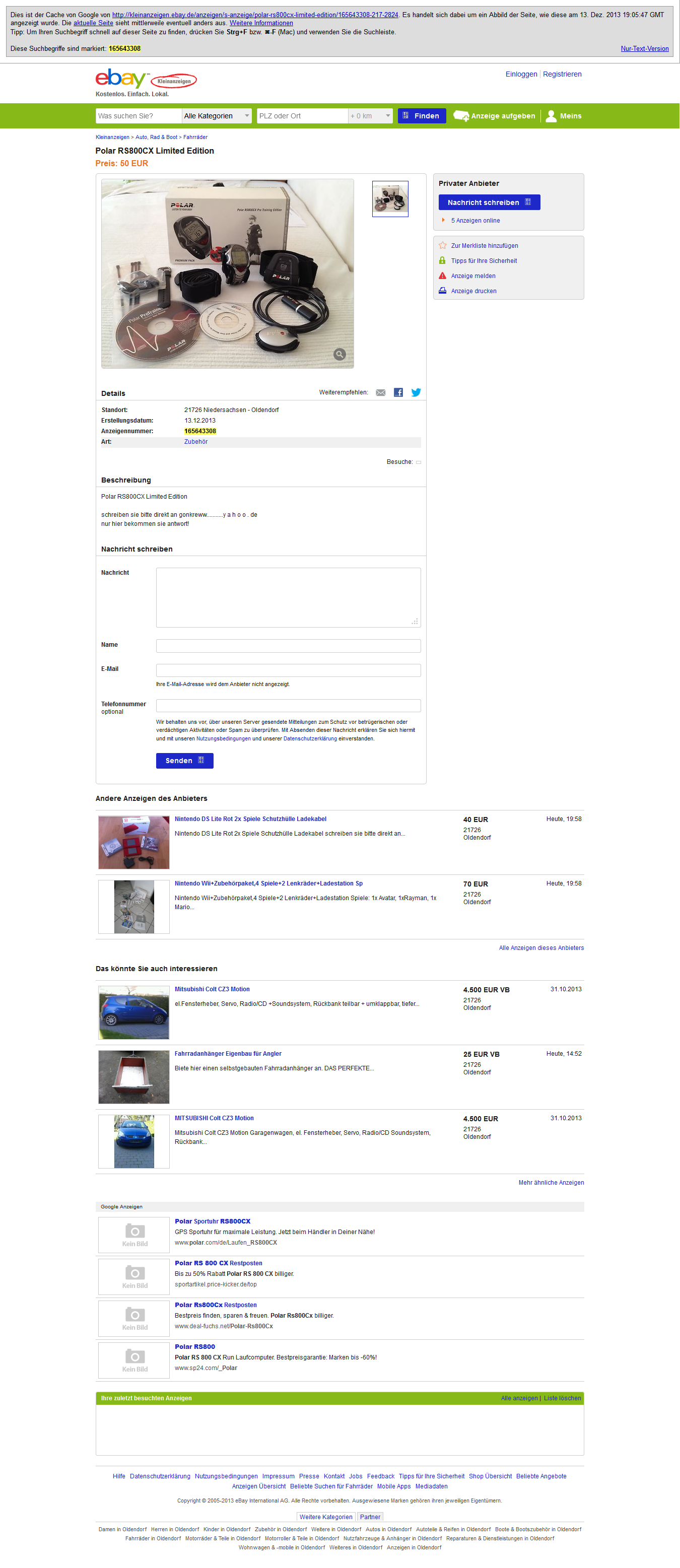This screenshot has height=1568, width=680.
Task: Click the Impressum footer link
Action: point(278,1476)
